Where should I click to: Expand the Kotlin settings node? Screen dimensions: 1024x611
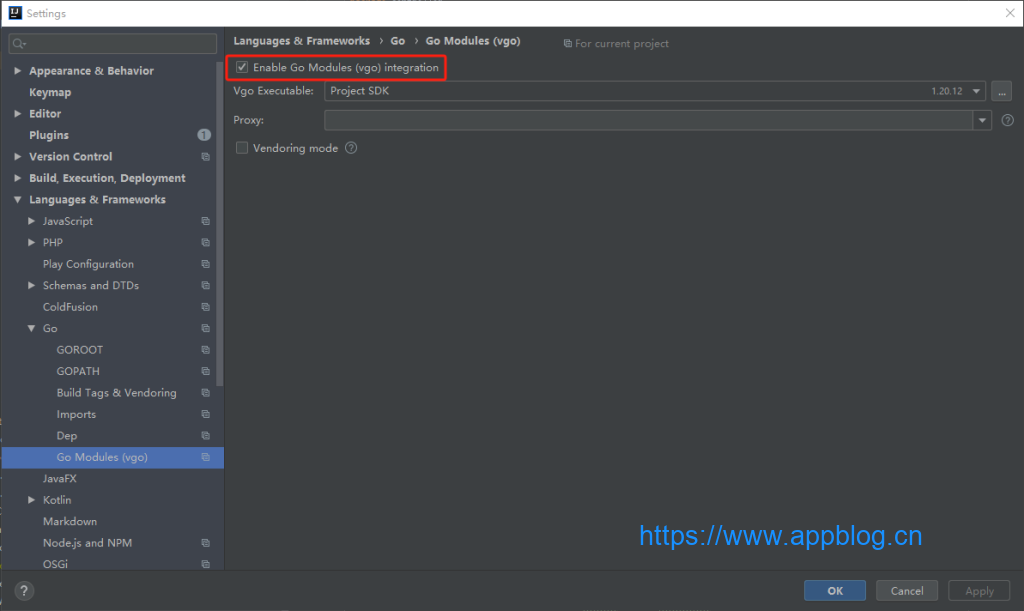[32, 500]
